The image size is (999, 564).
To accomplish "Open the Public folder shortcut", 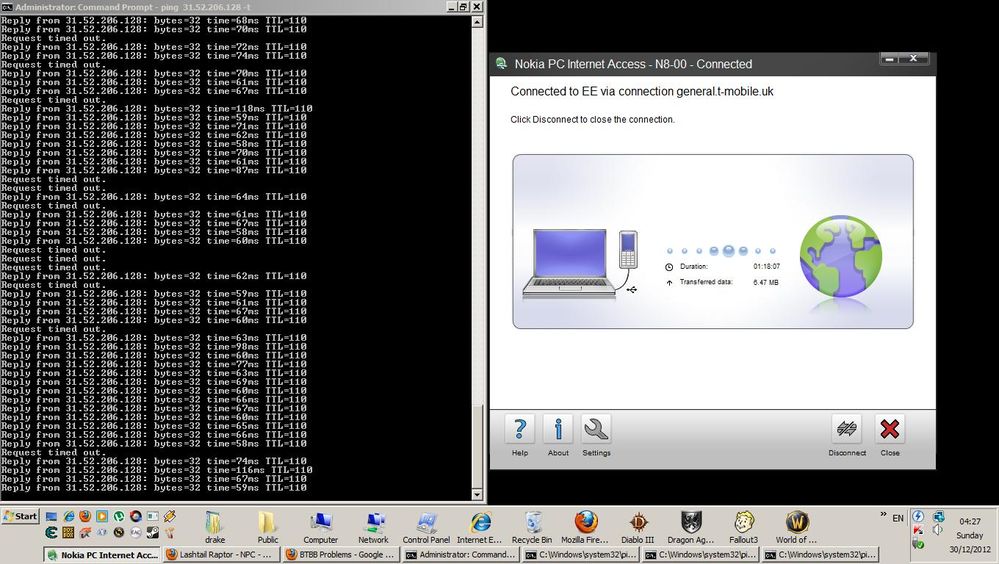I will coord(268,528).
